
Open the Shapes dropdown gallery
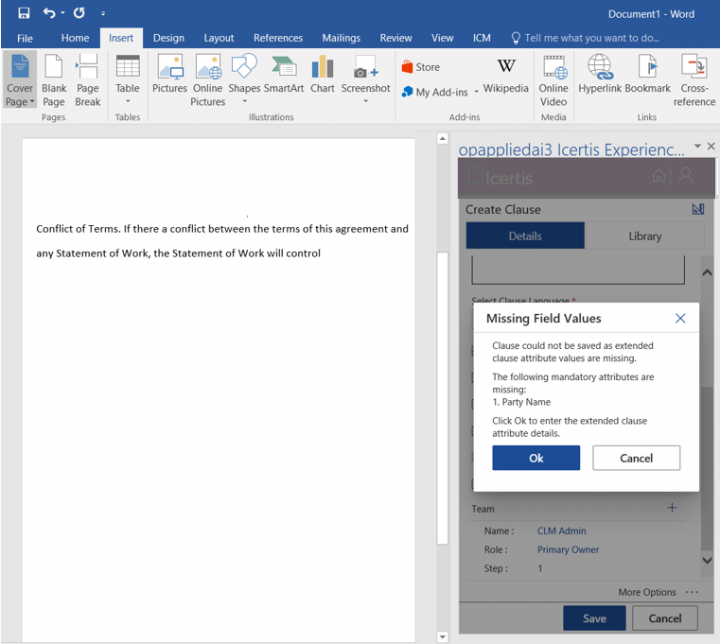tap(244, 100)
